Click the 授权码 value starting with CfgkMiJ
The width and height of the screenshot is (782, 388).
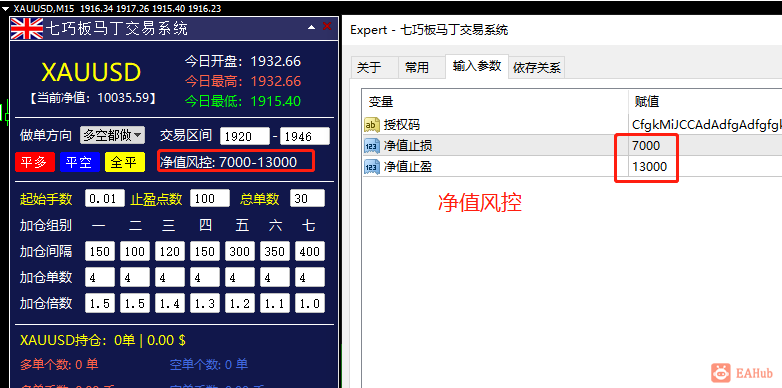tap(706, 124)
